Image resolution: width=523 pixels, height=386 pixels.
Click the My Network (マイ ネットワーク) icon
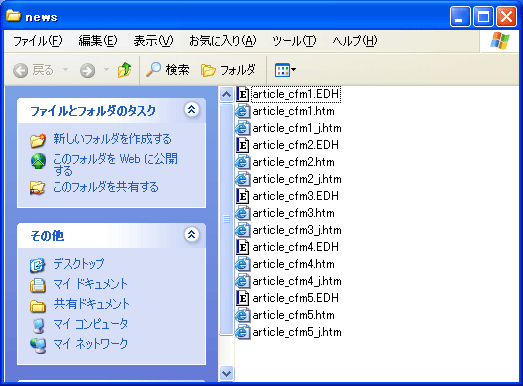(x=38, y=345)
